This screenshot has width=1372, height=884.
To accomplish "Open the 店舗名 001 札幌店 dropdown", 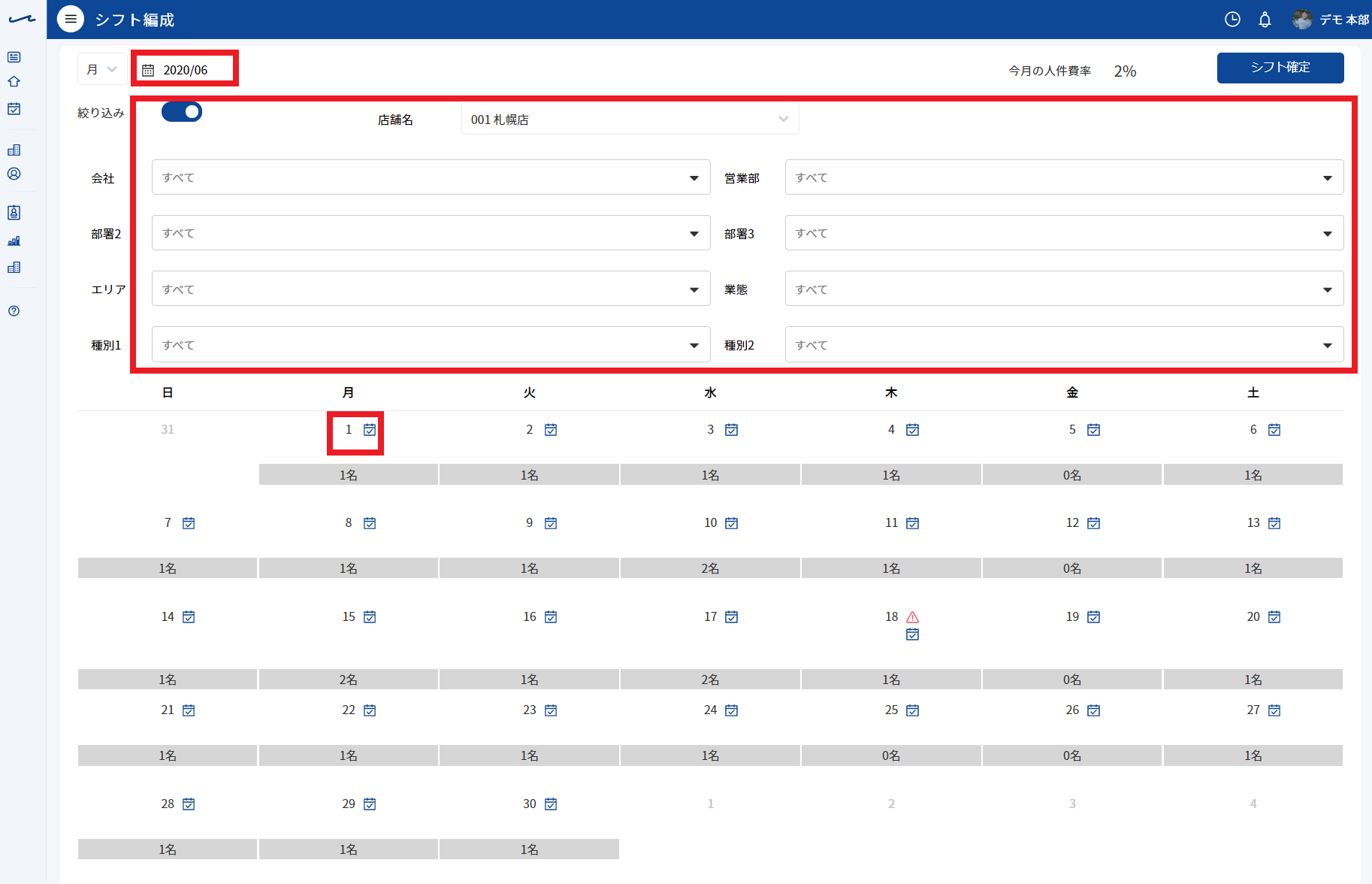I will pyautogui.click(x=630, y=120).
